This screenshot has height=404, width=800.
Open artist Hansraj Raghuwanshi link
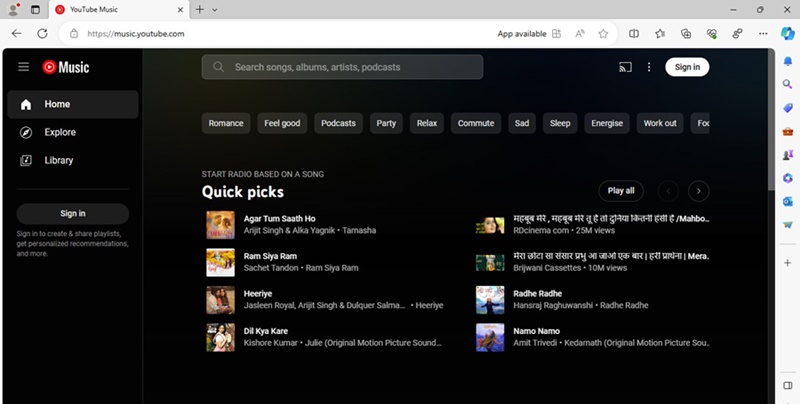(x=553, y=306)
